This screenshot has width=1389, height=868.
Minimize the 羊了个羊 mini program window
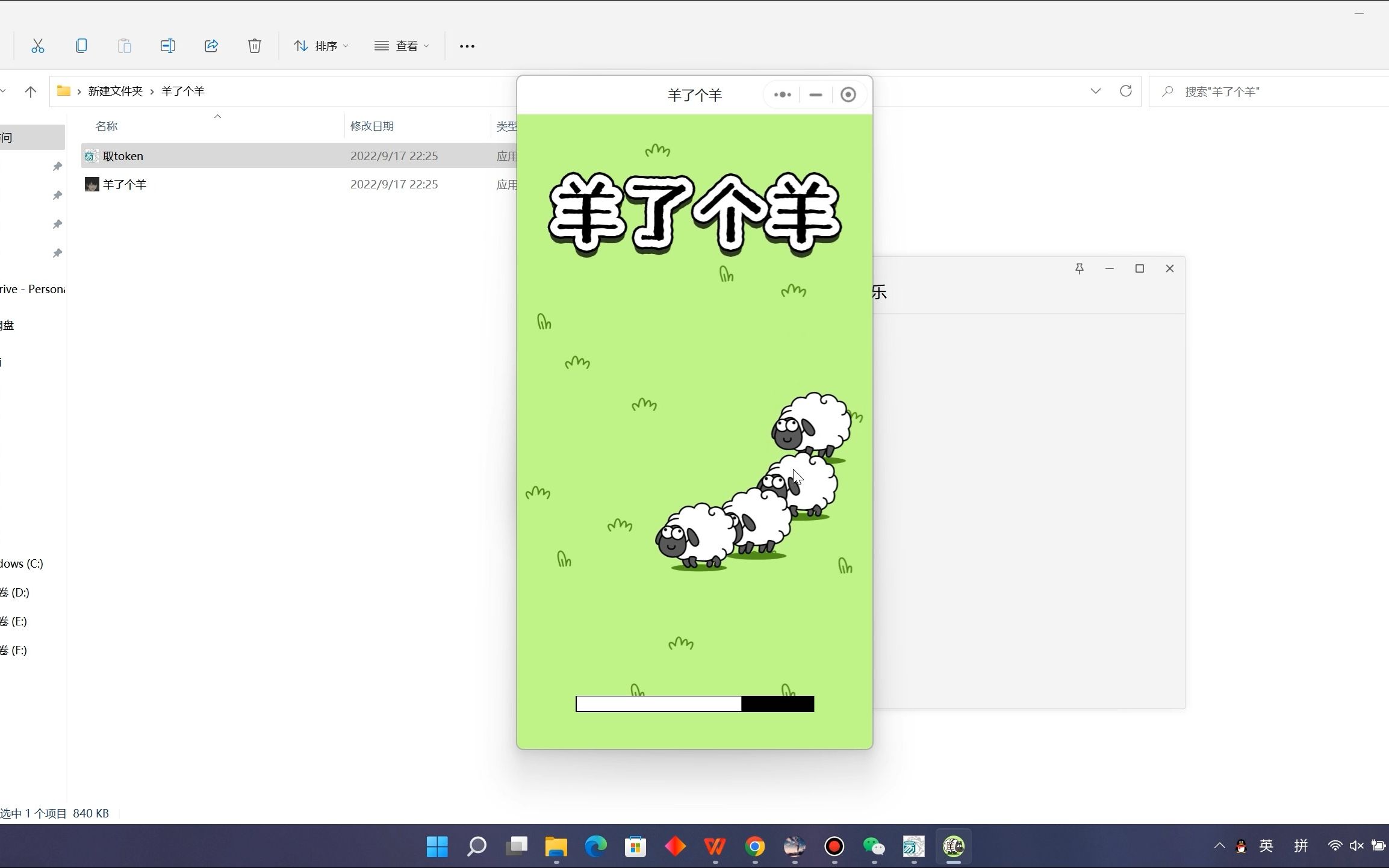coord(816,95)
